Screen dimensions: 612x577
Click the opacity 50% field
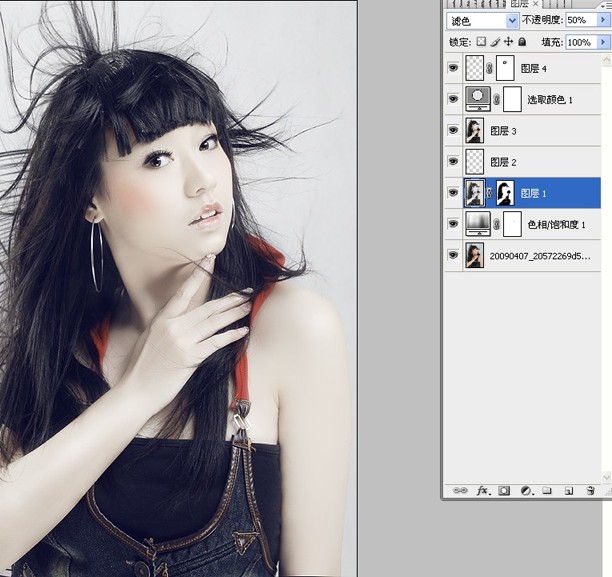point(582,20)
